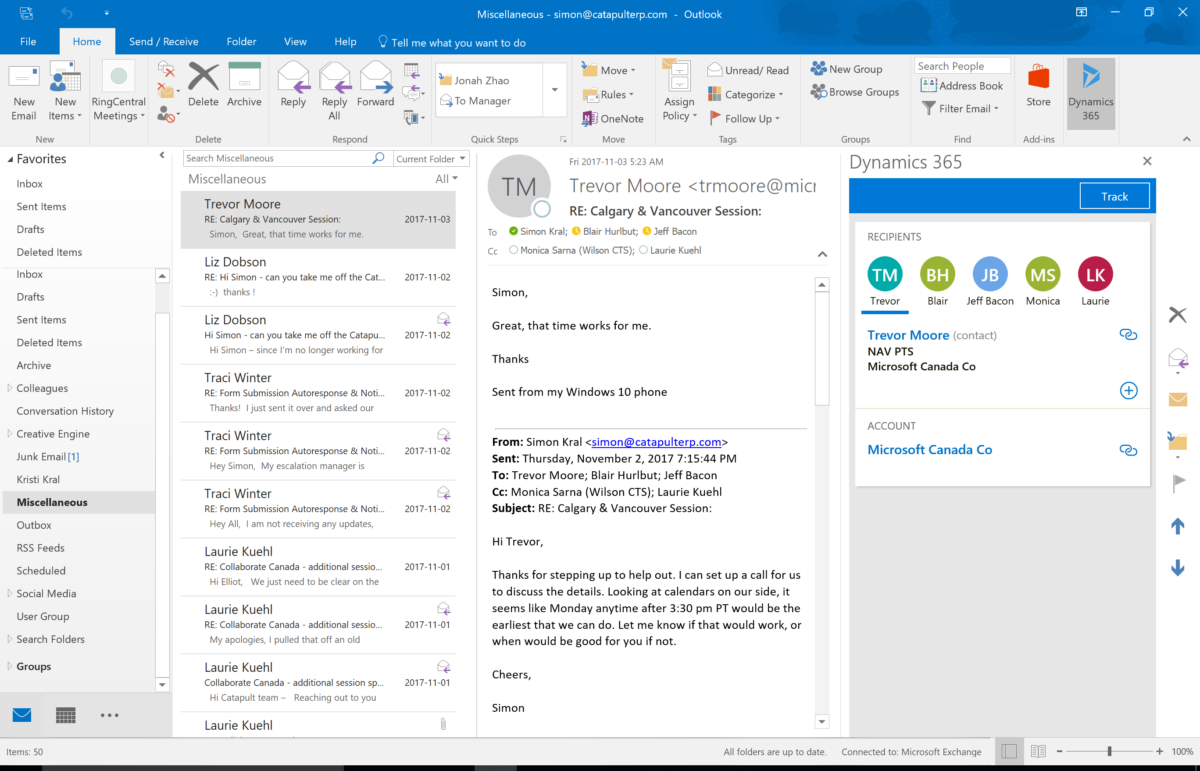This screenshot has width=1200, height=771.
Task: Open the Follow Up dropdown
Action: click(745, 118)
